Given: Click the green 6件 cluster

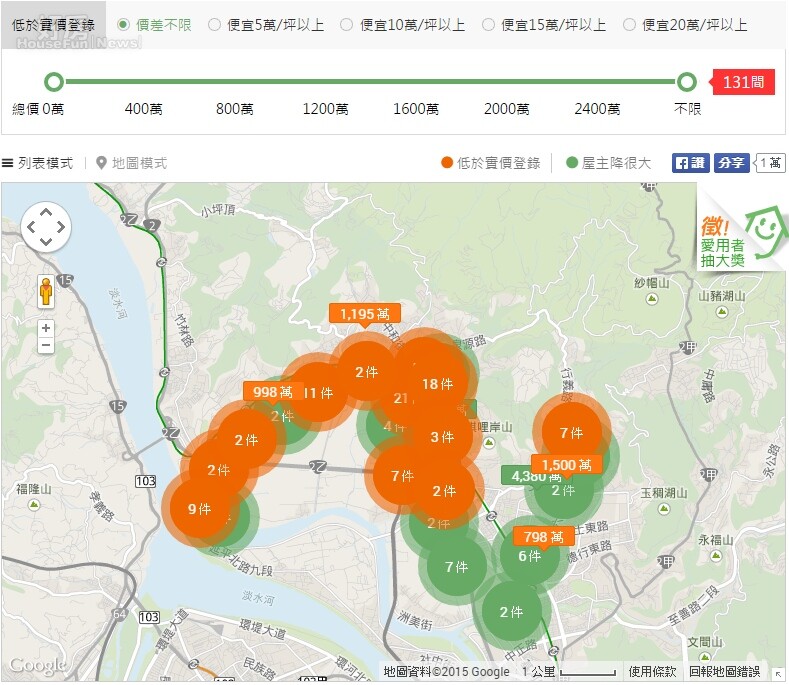Looking at the screenshot, I should point(529,556).
